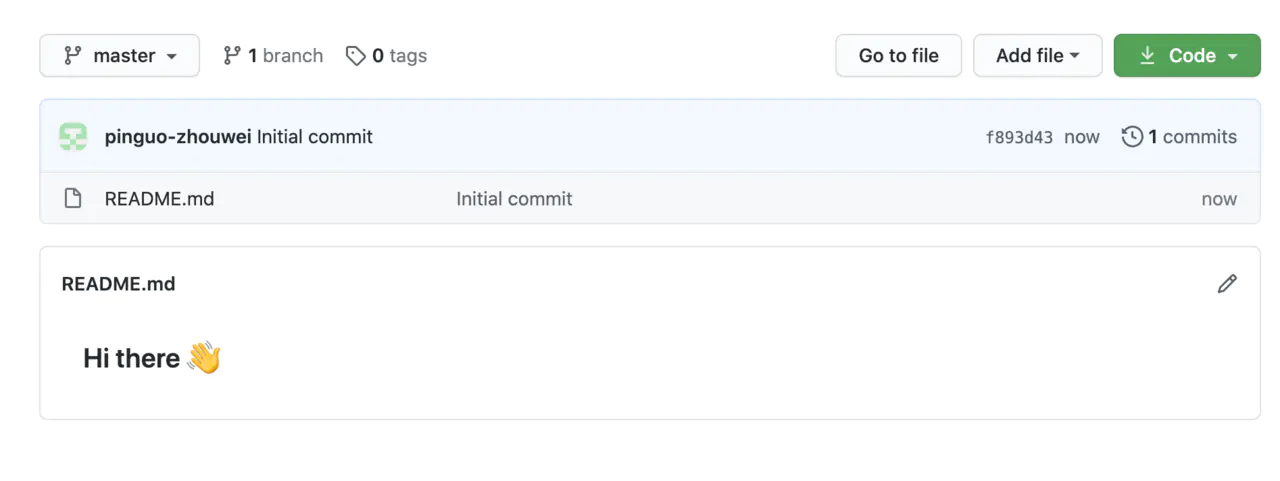Click the Go to file button

click(898, 56)
